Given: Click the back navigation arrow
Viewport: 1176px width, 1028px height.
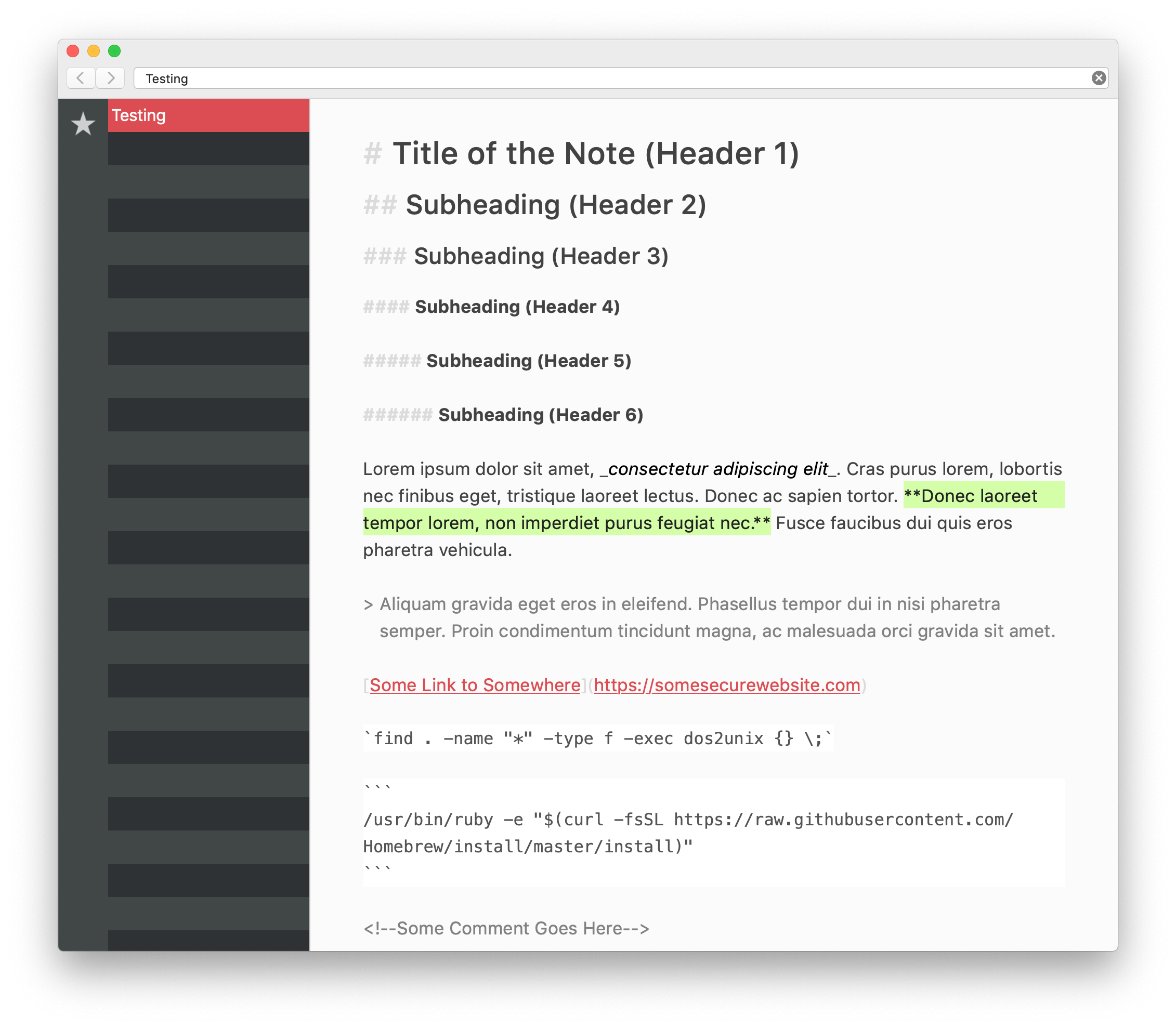Looking at the screenshot, I should pos(80,78).
